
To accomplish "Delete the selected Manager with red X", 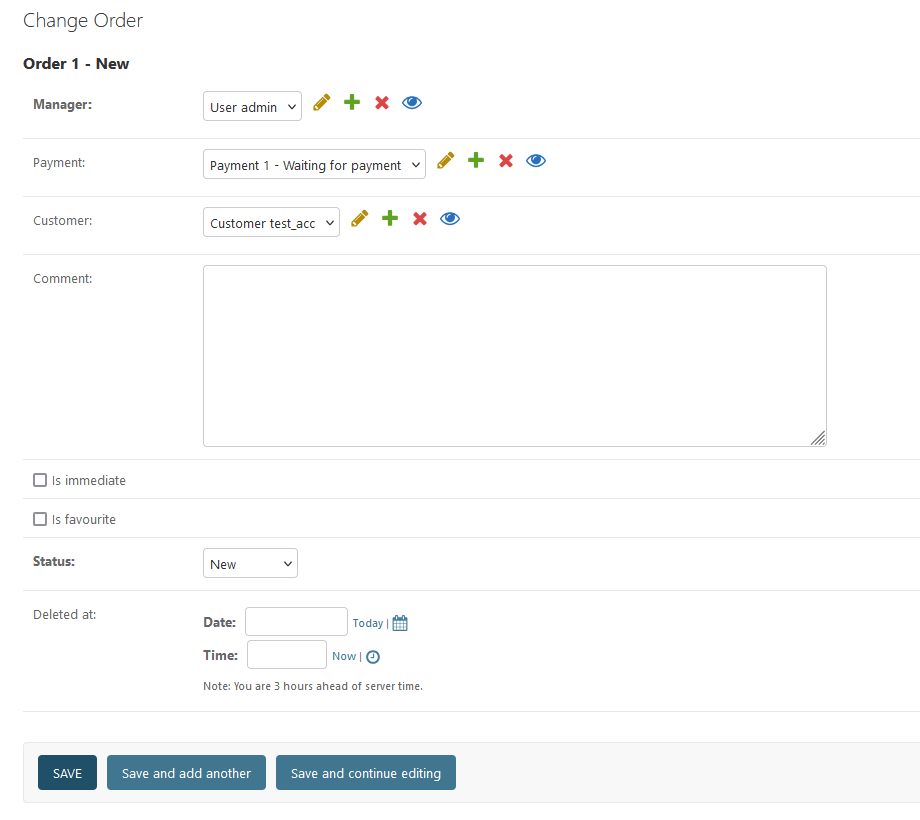I will click(382, 103).
